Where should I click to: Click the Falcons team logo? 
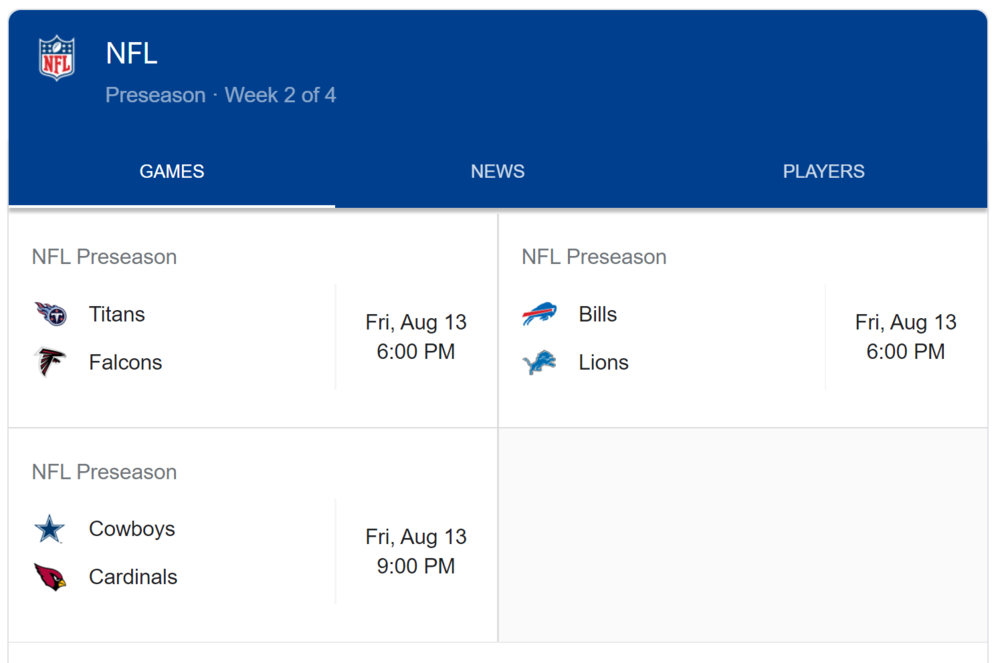pos(50,362)
